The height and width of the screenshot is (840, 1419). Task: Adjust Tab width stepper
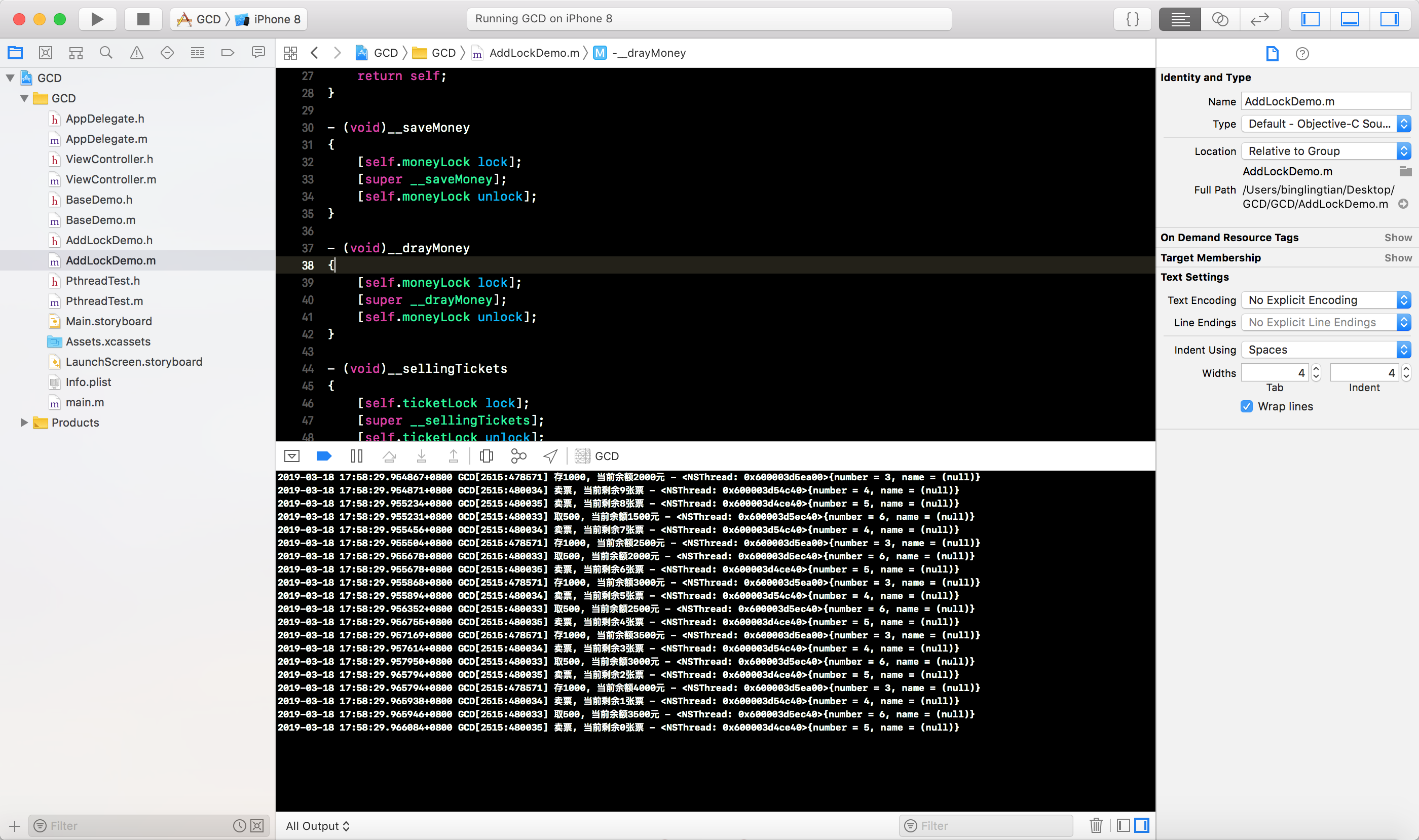[x=1316, y=372]
